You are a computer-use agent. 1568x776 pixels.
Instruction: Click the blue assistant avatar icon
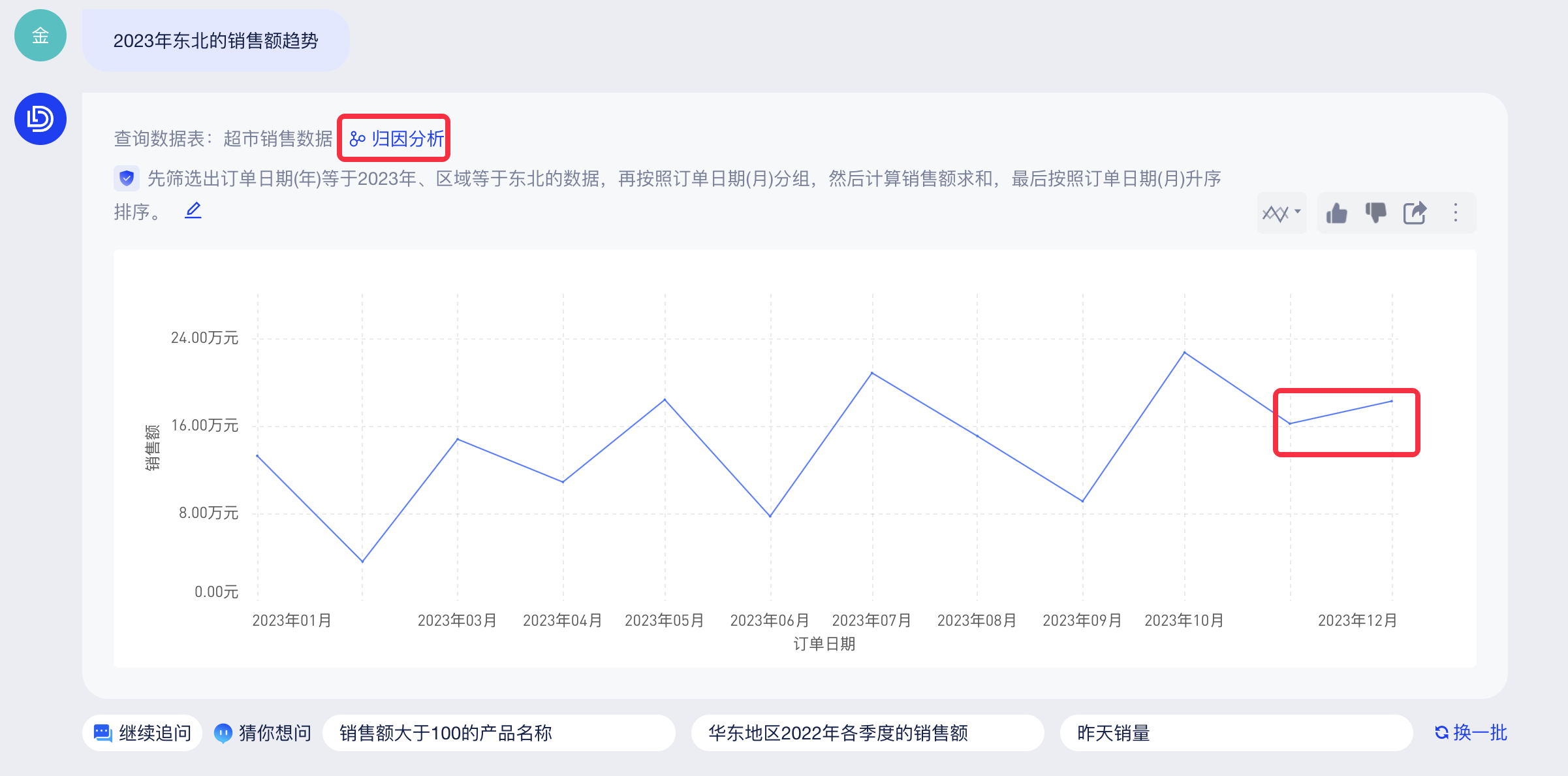(40, 119)
